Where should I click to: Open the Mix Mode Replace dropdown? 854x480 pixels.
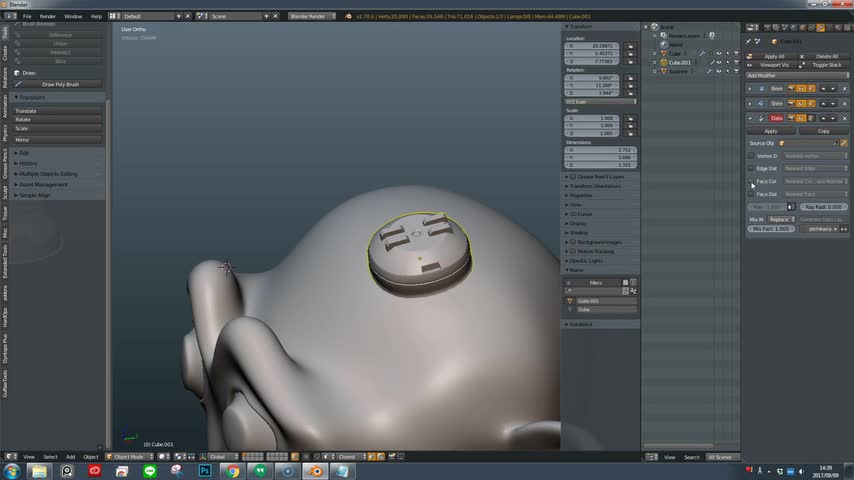[x=782, y=220]
